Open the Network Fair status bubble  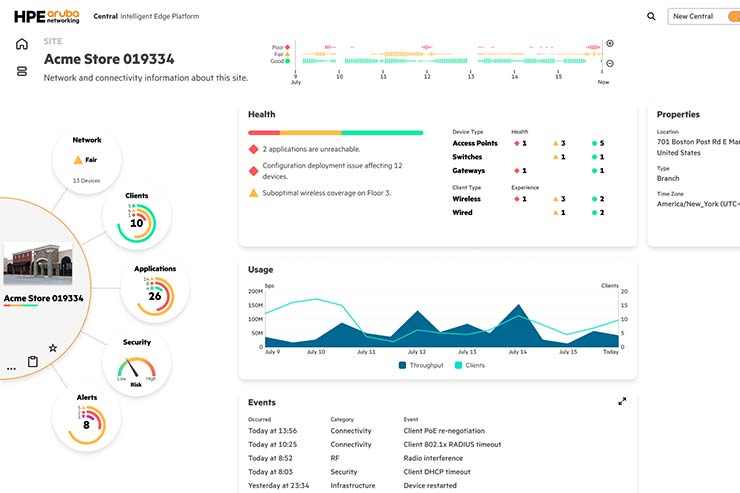click(86, 159)
